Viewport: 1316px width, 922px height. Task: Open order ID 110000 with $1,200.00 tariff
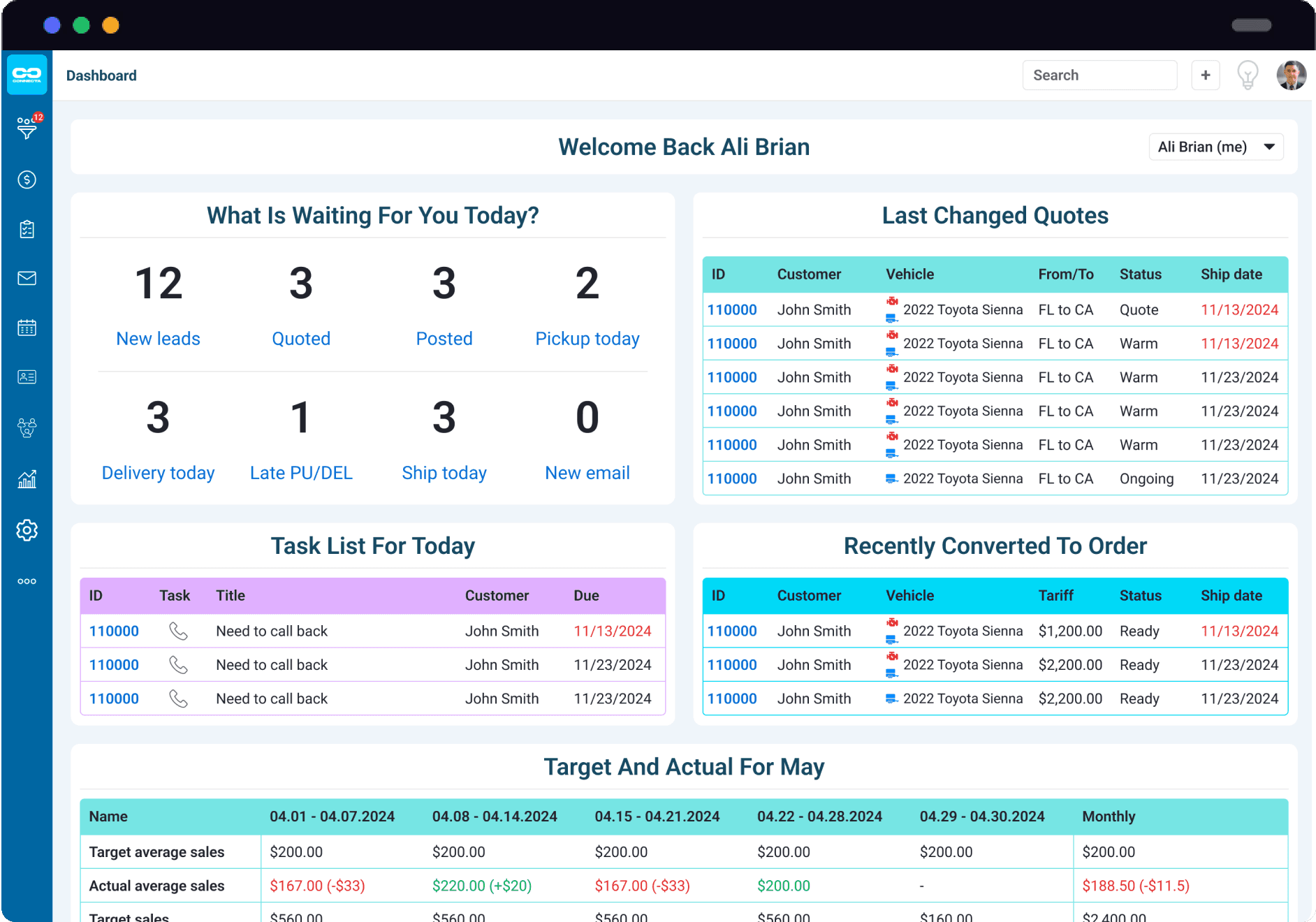[x=732, y=631]
